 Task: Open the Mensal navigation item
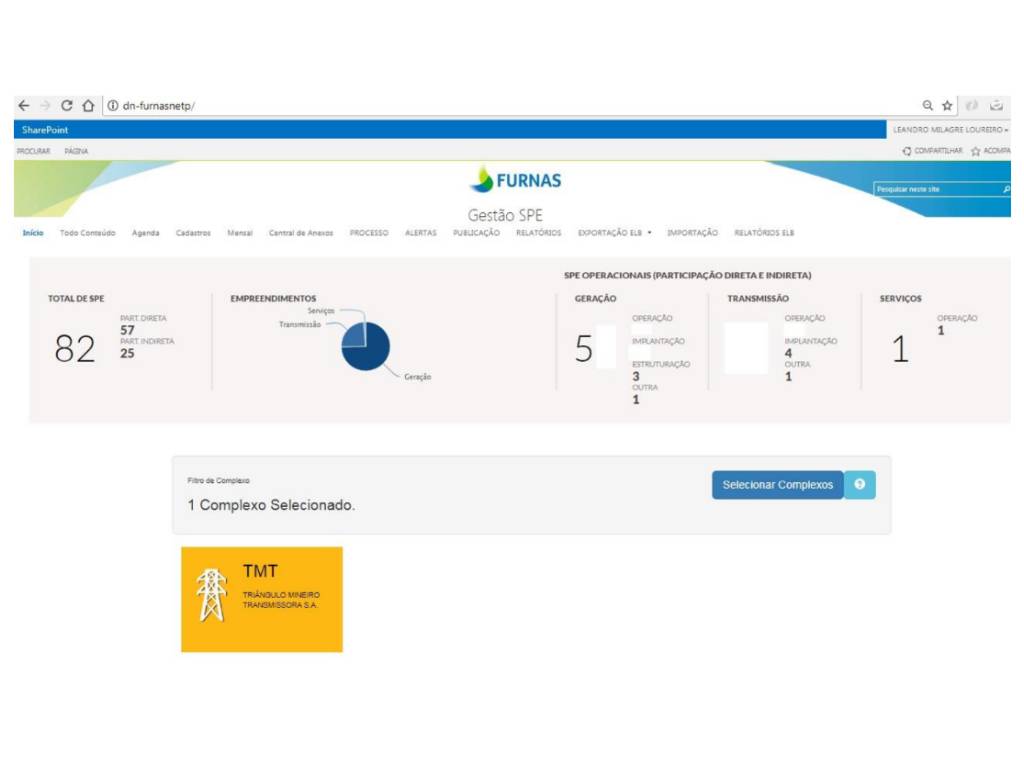240,232
